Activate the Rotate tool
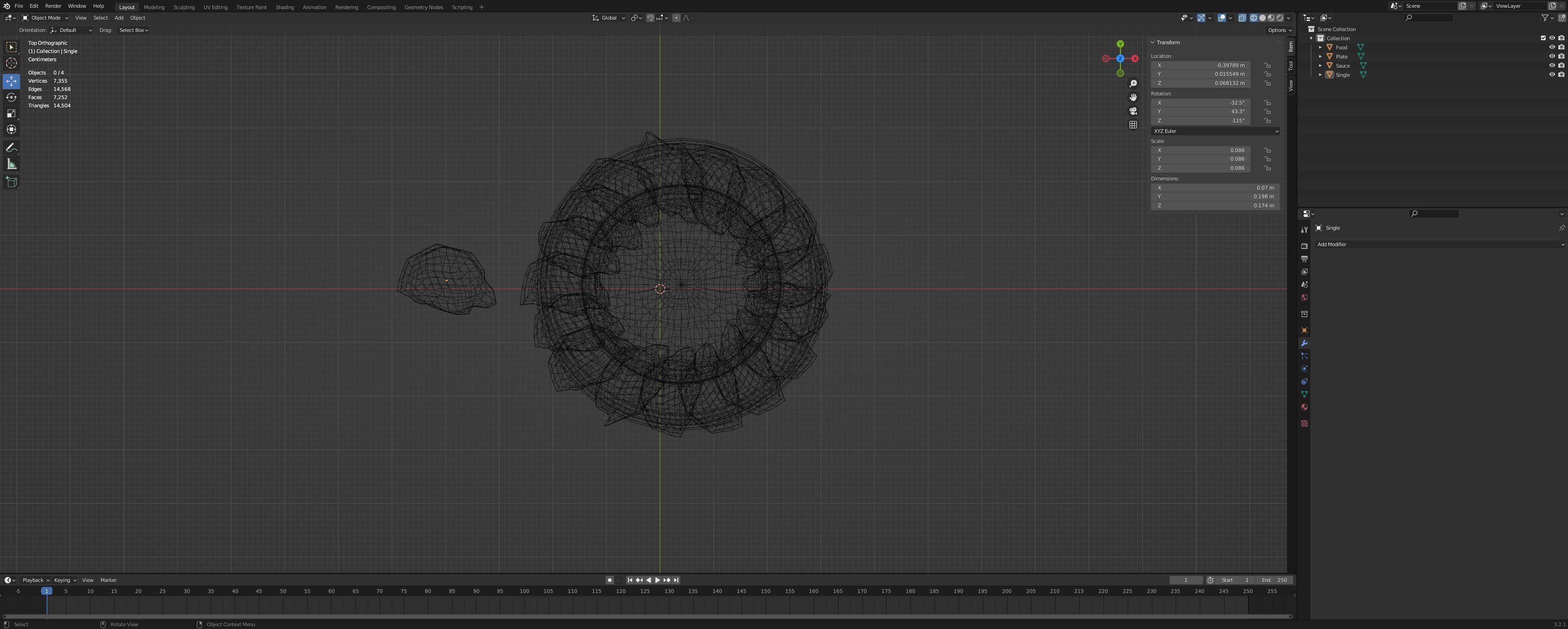 [11, 97]
